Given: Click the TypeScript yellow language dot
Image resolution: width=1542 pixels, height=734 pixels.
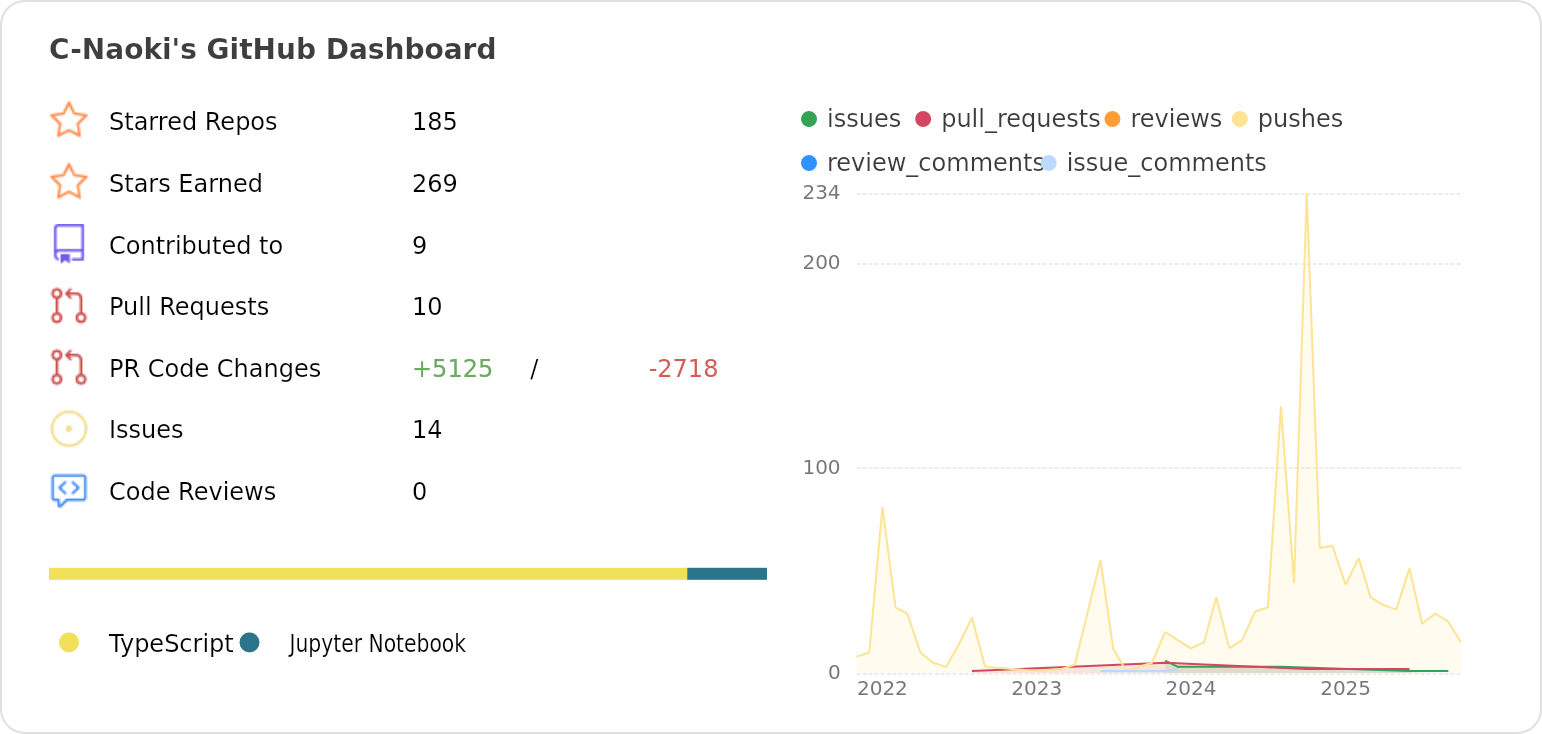Looking at the screenshot, I should point(69,643).
